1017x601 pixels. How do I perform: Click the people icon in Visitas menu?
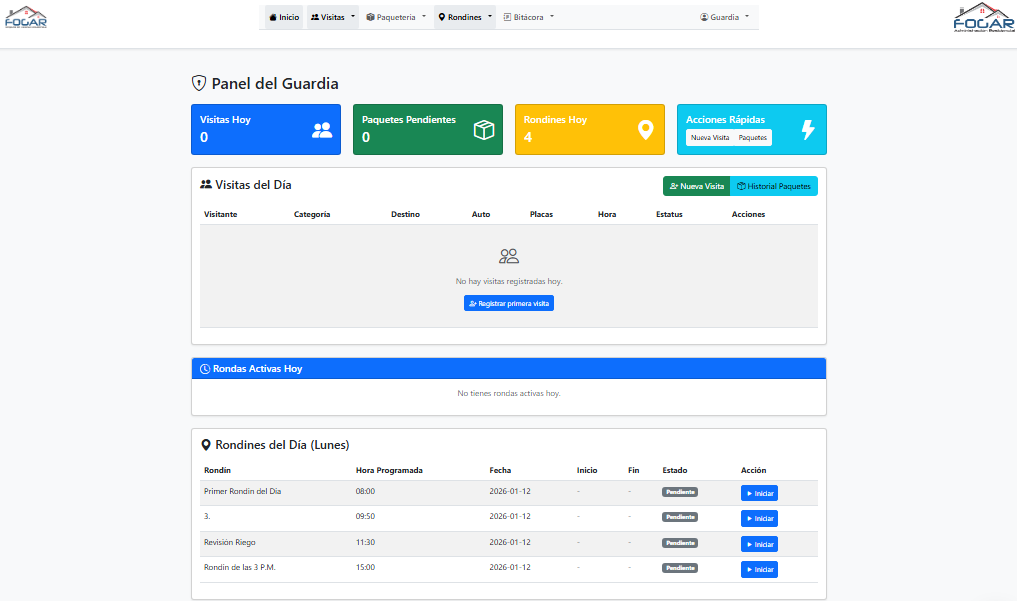[x=315, y=17]
